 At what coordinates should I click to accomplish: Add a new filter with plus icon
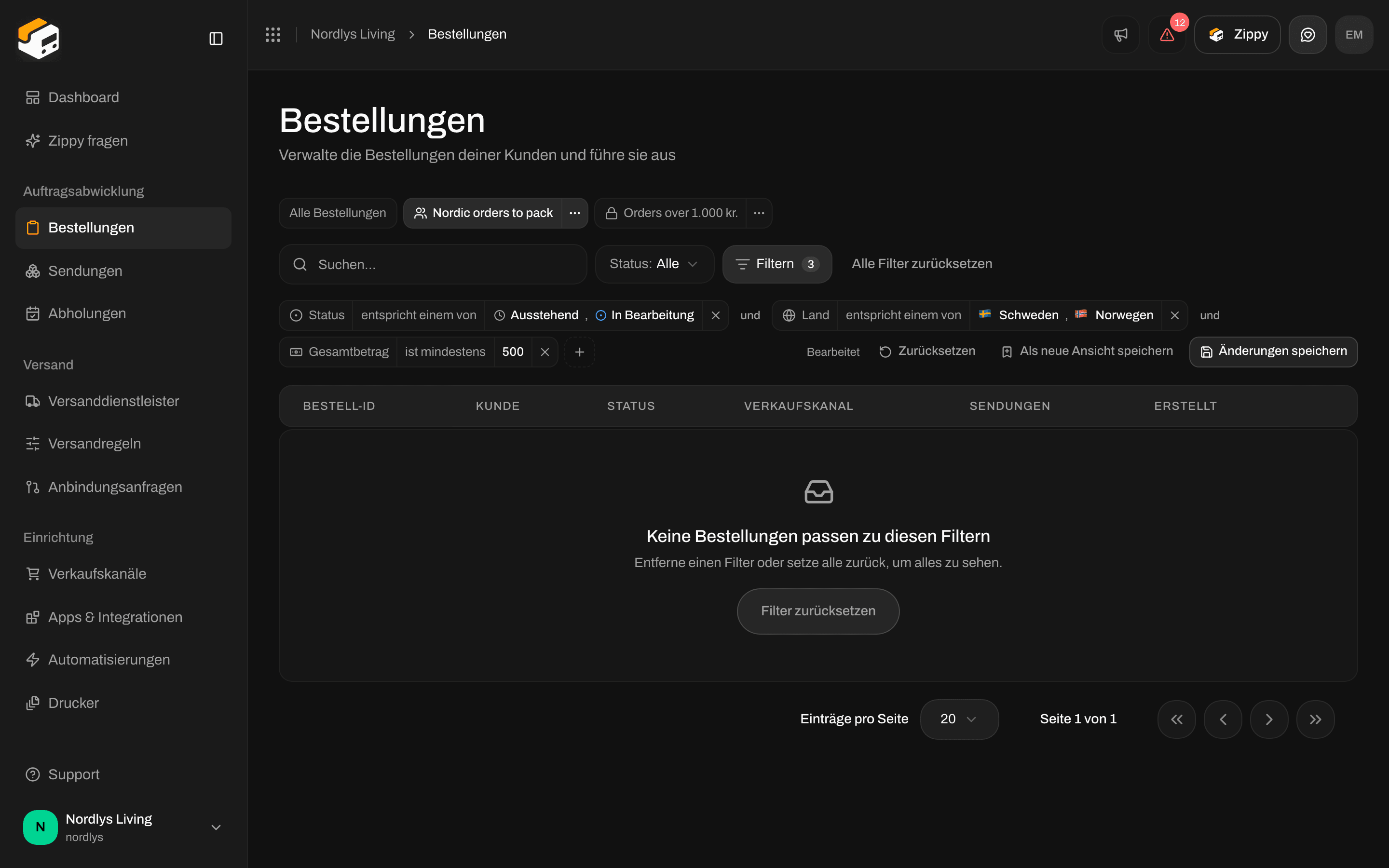580,352
